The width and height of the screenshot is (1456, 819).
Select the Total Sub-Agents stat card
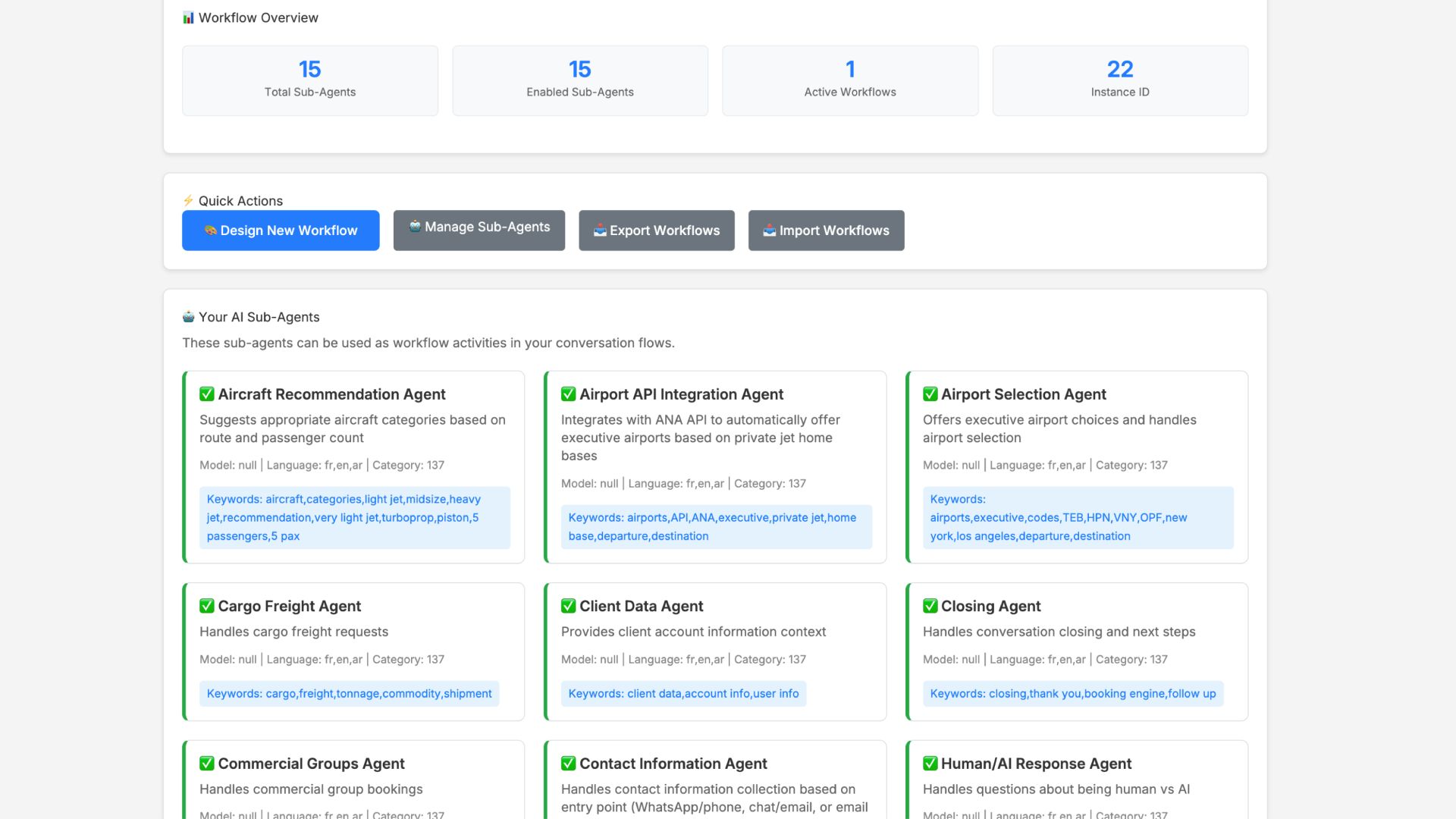(x=309, y=80)
